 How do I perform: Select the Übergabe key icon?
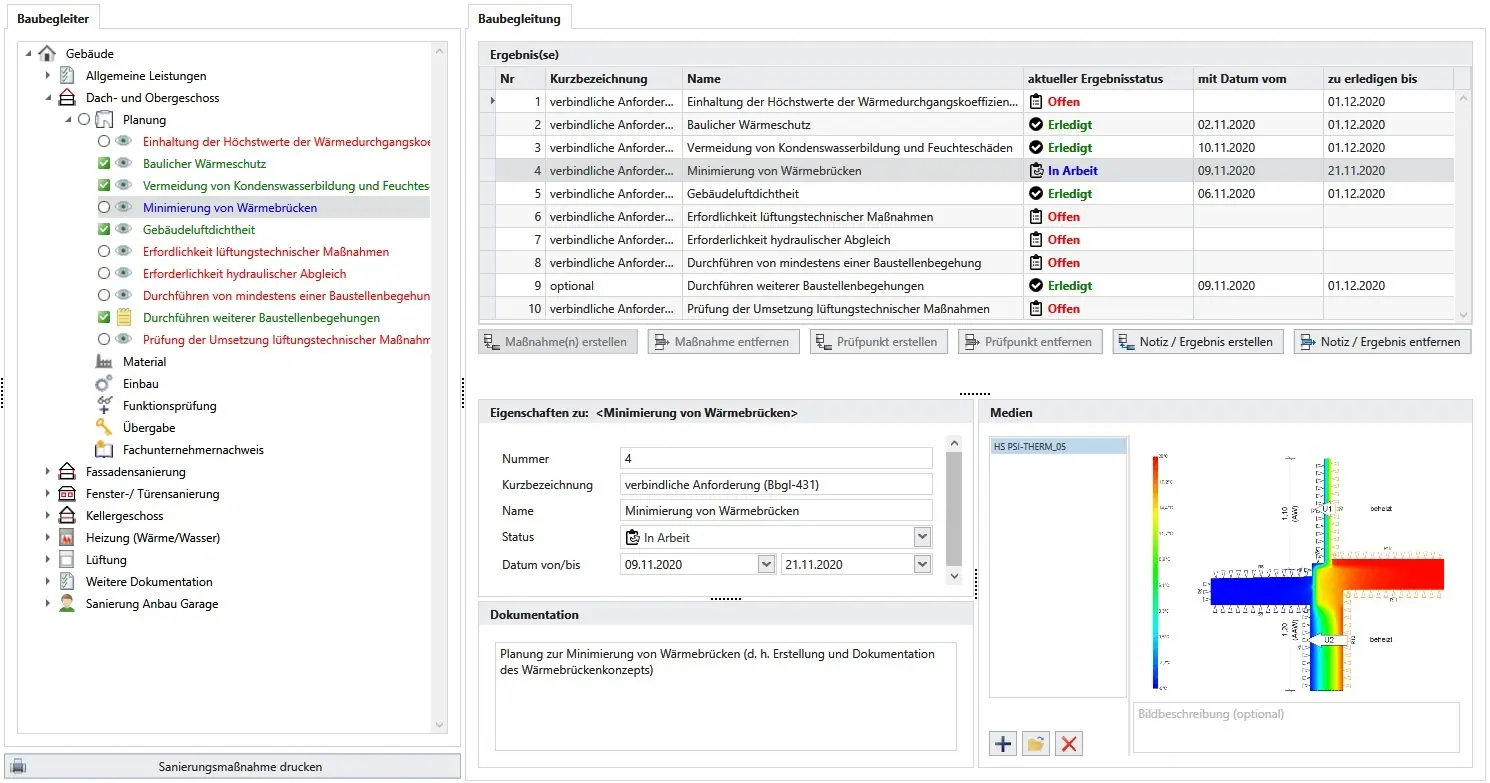point(104,428)
